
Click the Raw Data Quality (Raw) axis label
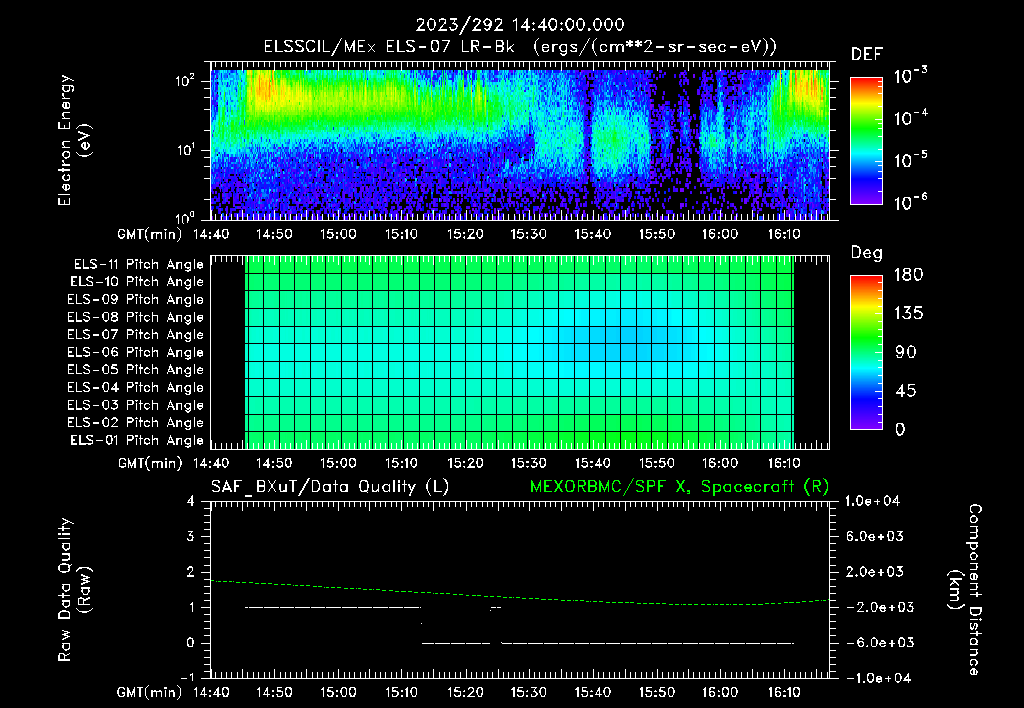[x=74, y=590]
